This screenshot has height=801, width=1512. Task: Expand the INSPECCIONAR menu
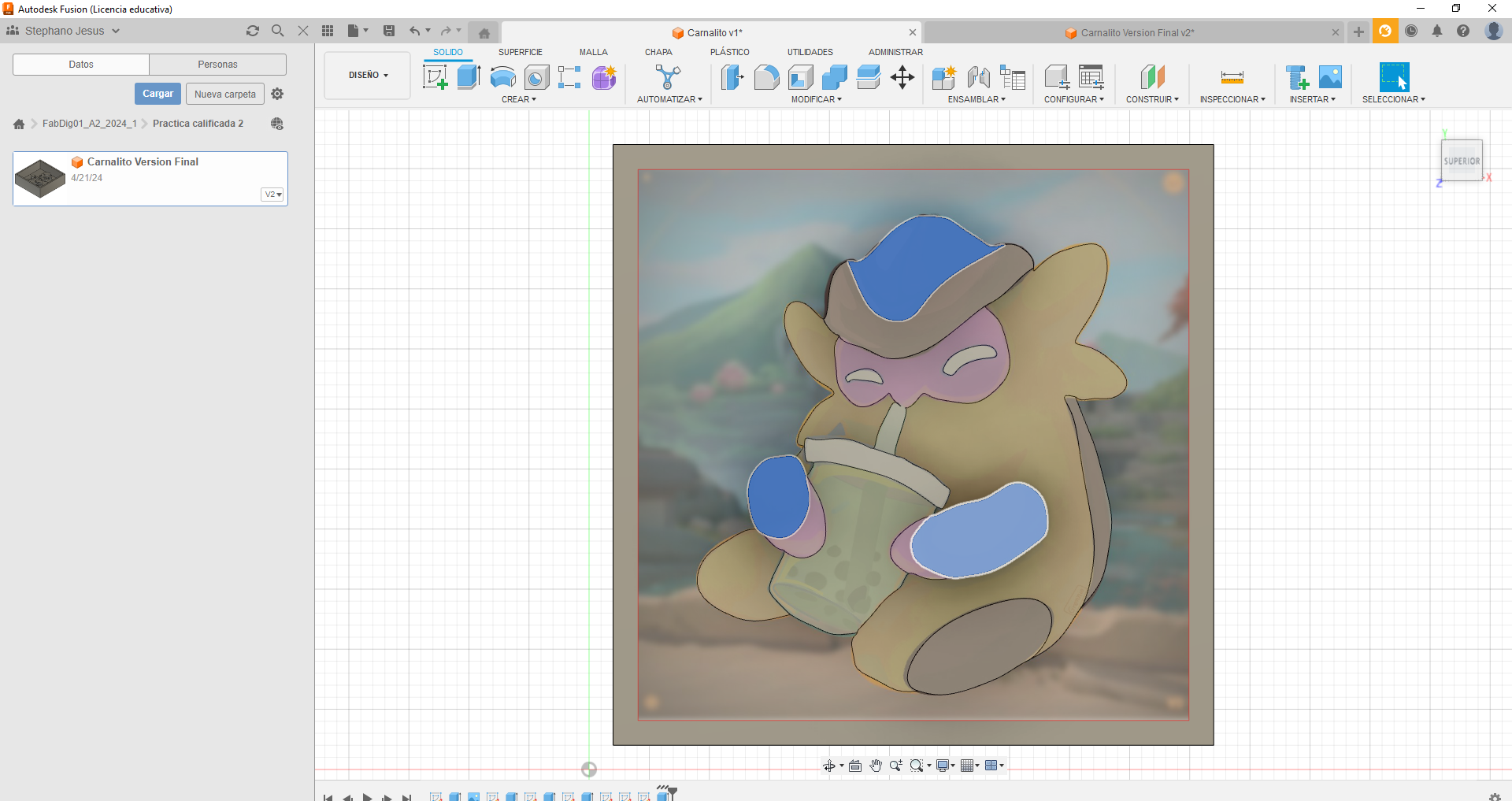click(x=1232, y=99)
